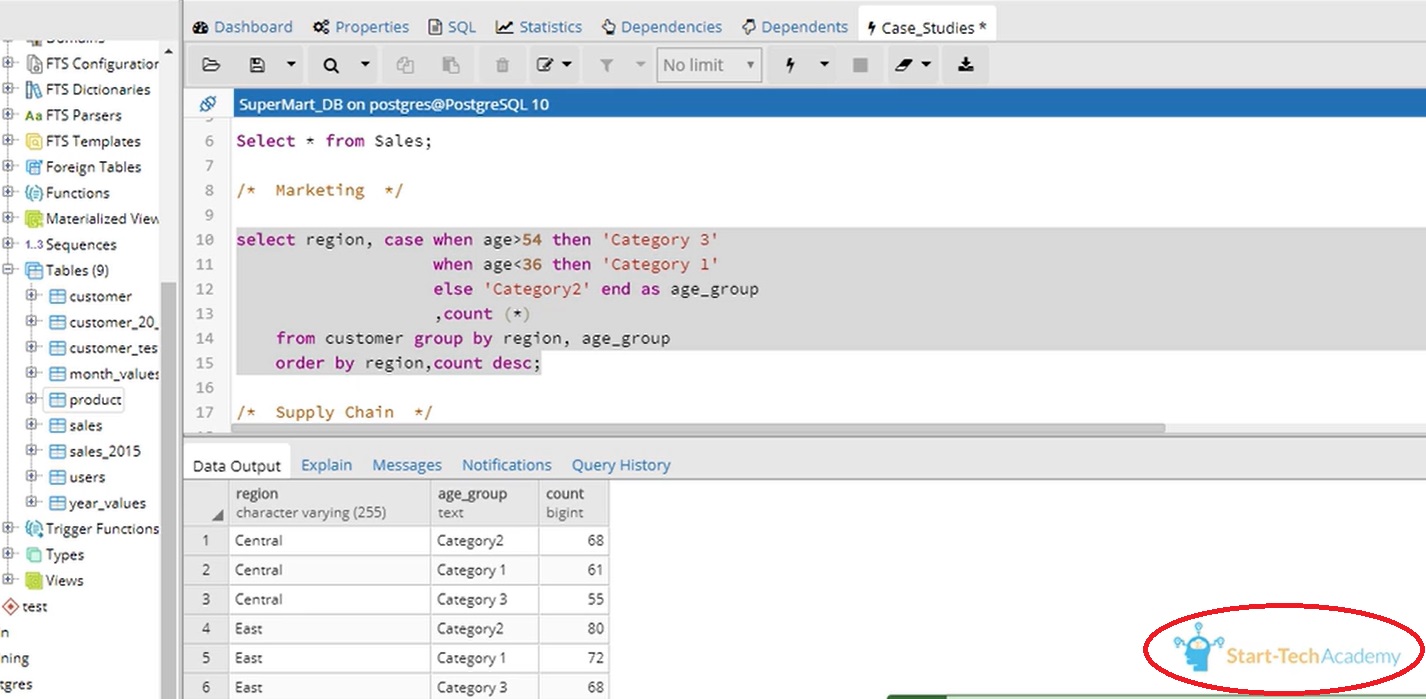Click editor line 6 Select statement

pyautogui.click(x=334, y=141)
